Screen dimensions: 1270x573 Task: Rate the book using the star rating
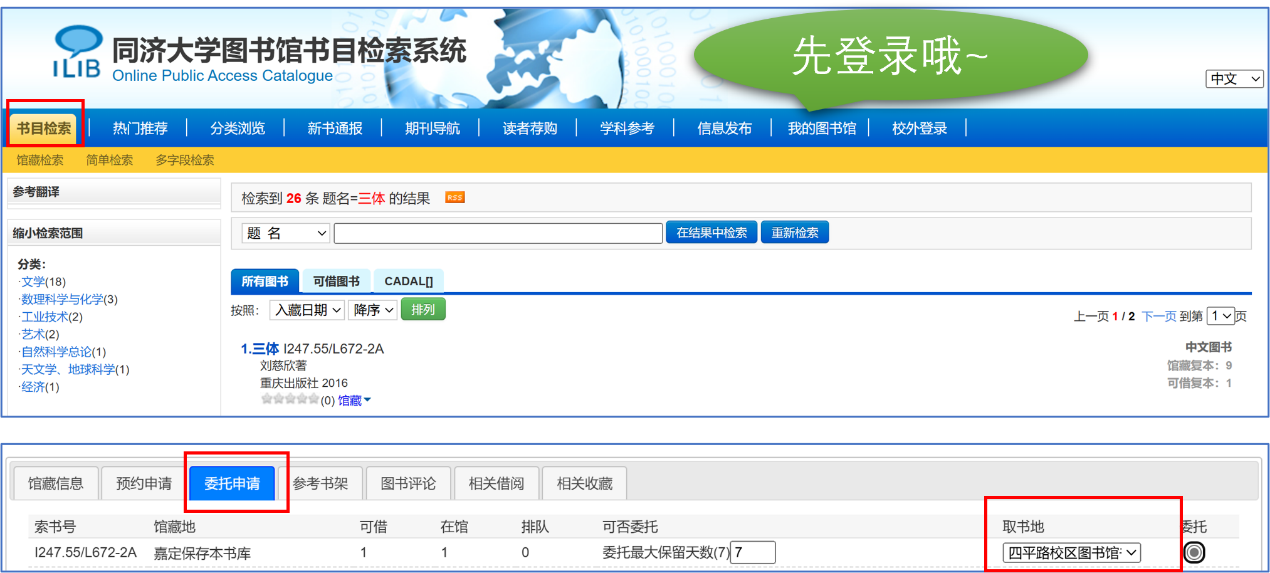(x=289, y=400)
